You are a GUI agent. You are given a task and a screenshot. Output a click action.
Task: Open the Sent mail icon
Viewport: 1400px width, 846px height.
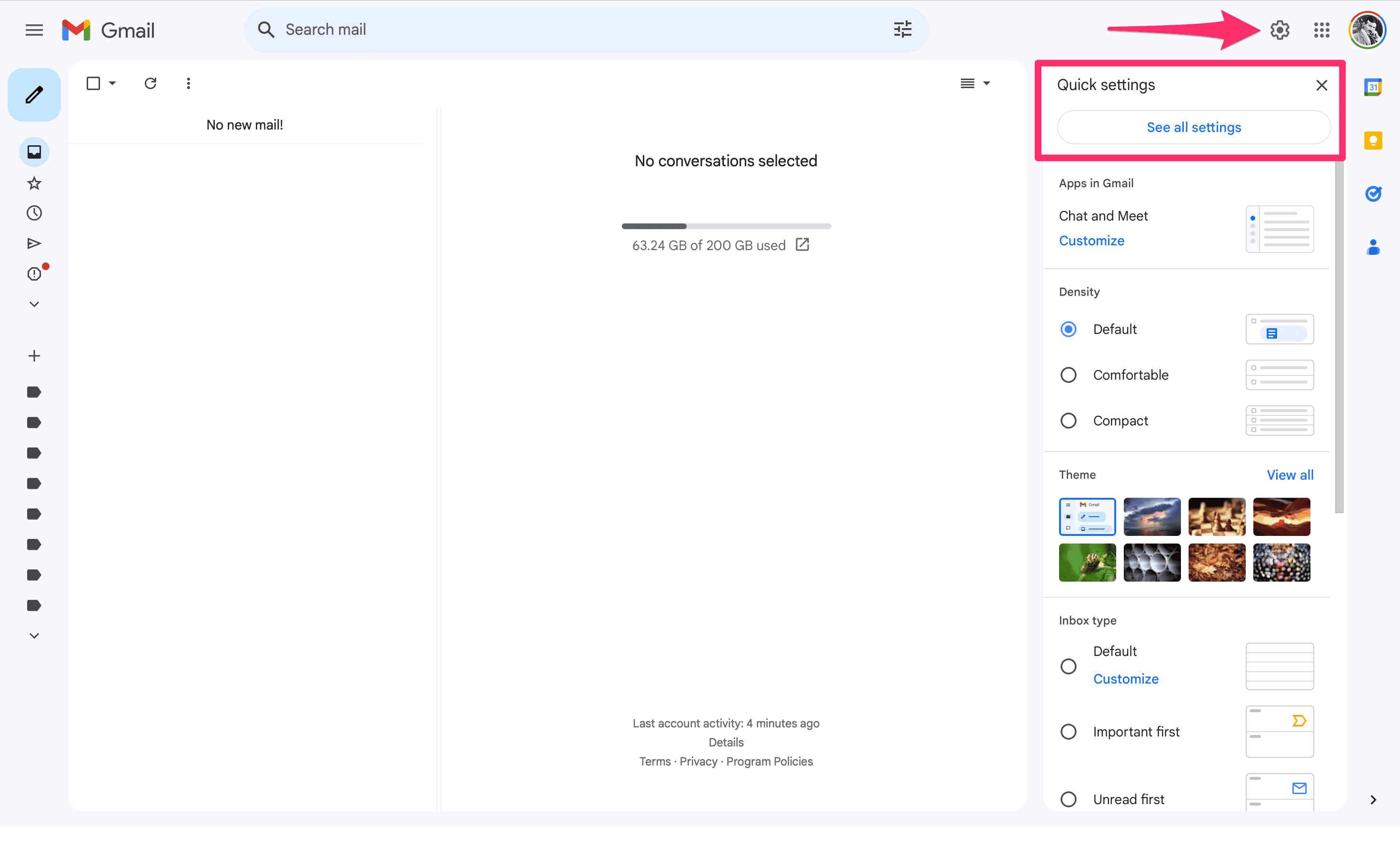[x=33, y=243]
